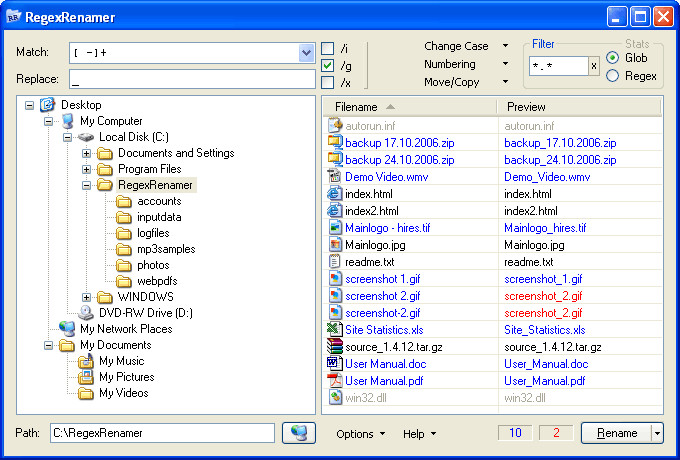The width and height of the screenshot is (680, 460).
Task: Click the source_1.4.12.tar.gz archive icon
Action: 335,346
